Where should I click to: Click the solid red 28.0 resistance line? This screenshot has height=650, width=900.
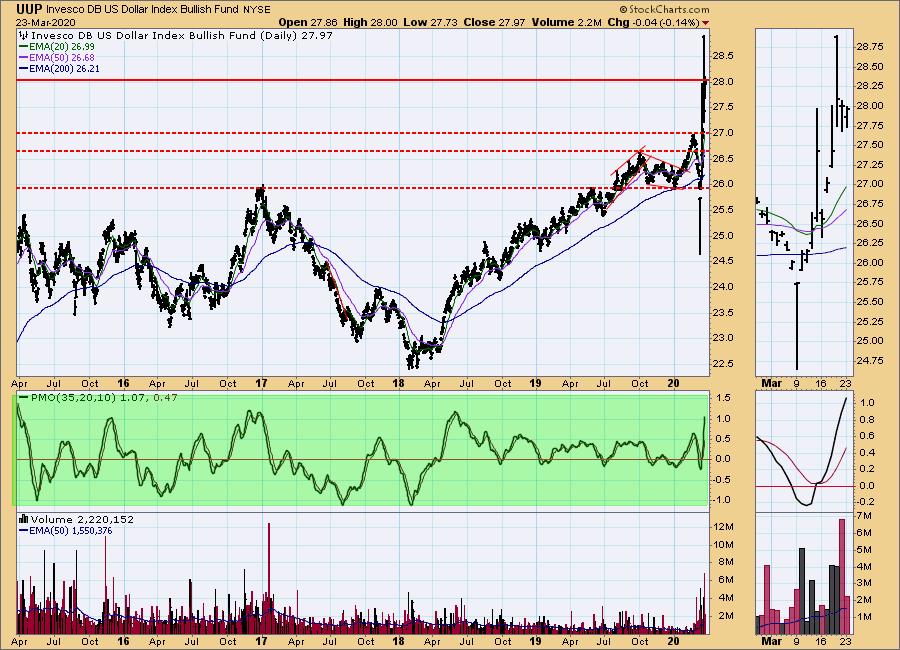pos(363,80)
